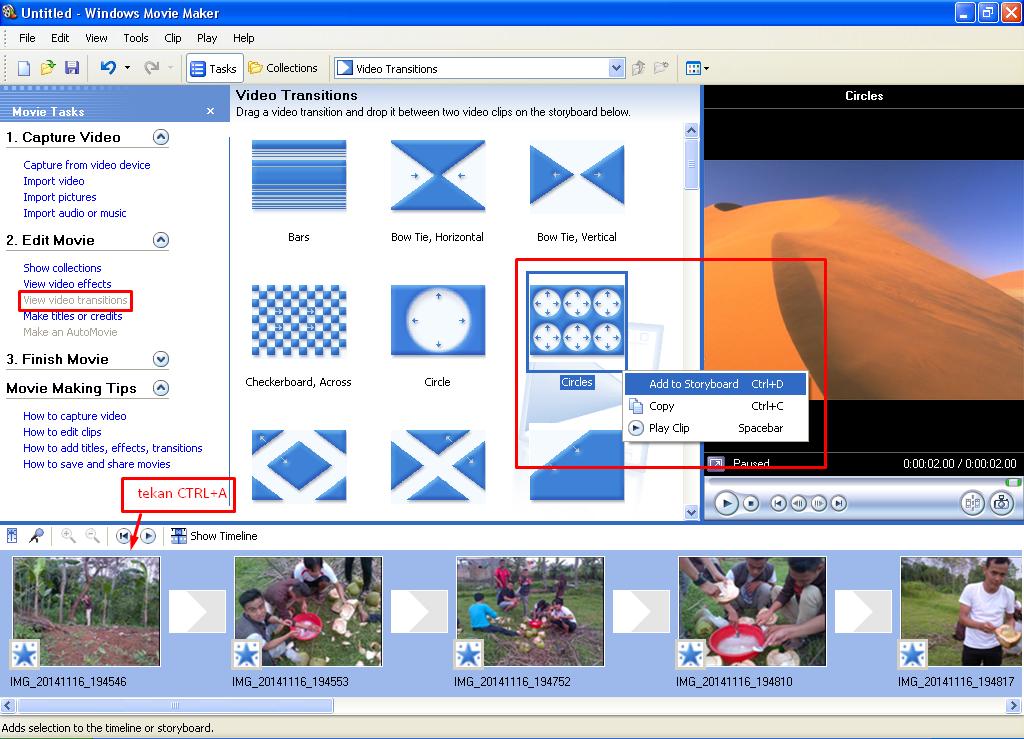
Task: Click the Split Clip icon
Action: tap(972, 503)
